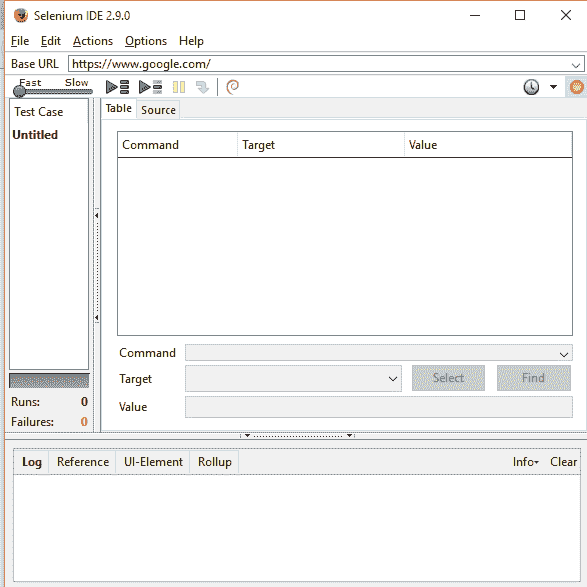Clear the log output
The height and width of the screenshot is (587, 587).
tap(563, 462)
